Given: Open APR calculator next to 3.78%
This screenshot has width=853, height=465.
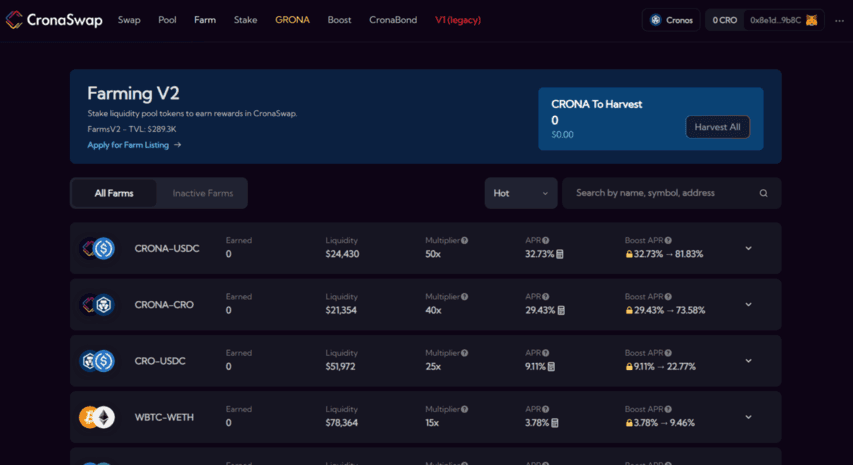Looking at the screenshot, I should click(x=555, y=423).
